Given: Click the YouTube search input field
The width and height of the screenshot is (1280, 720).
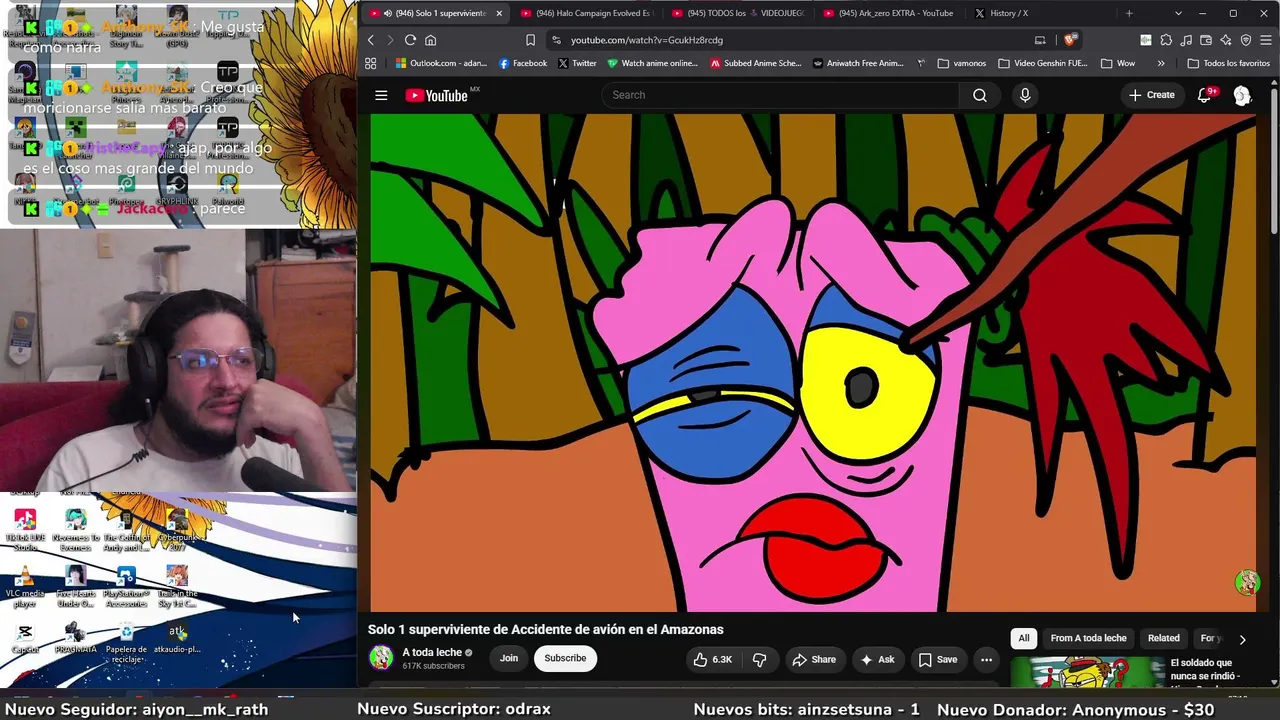Looking at the screenshot, I should click(780, 95).
